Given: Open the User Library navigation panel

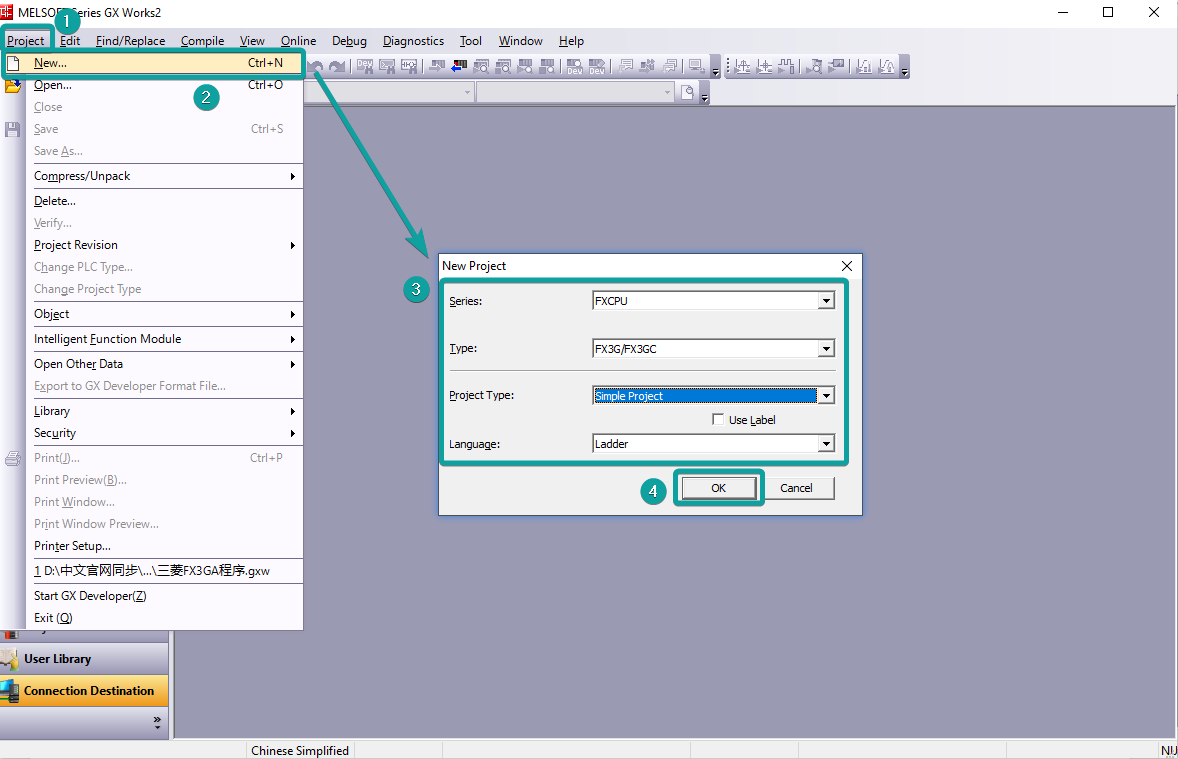Looking at the screenshot, I should click(84, 659).
